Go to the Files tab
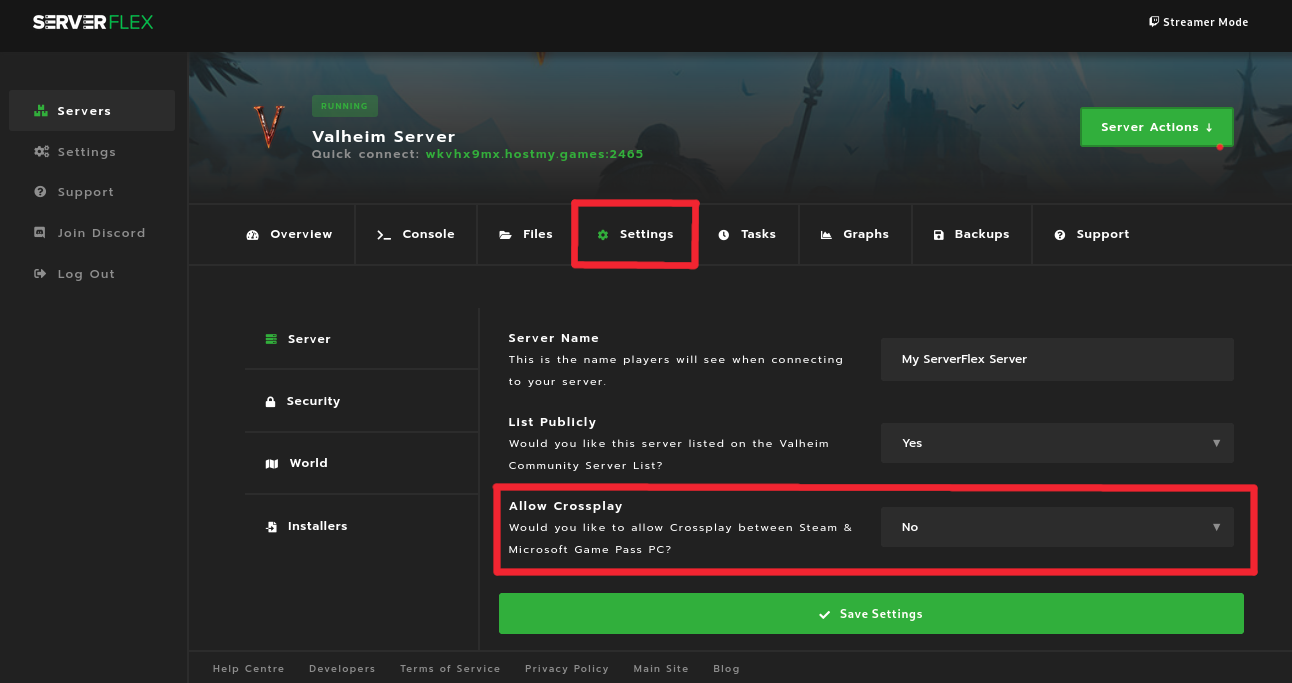The width and height of the screenshot is (1292, 683). 526,234
